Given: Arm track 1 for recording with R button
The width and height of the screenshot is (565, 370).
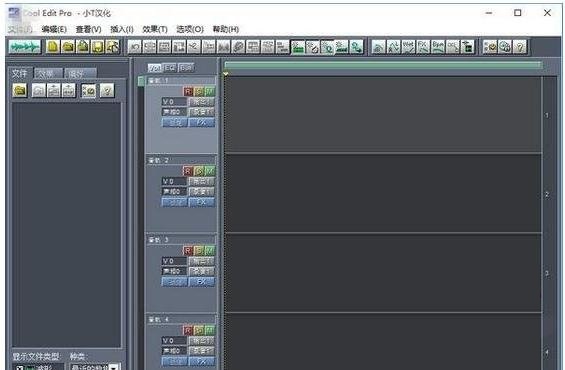Looking at the screenshot, I should coord(188,92).
